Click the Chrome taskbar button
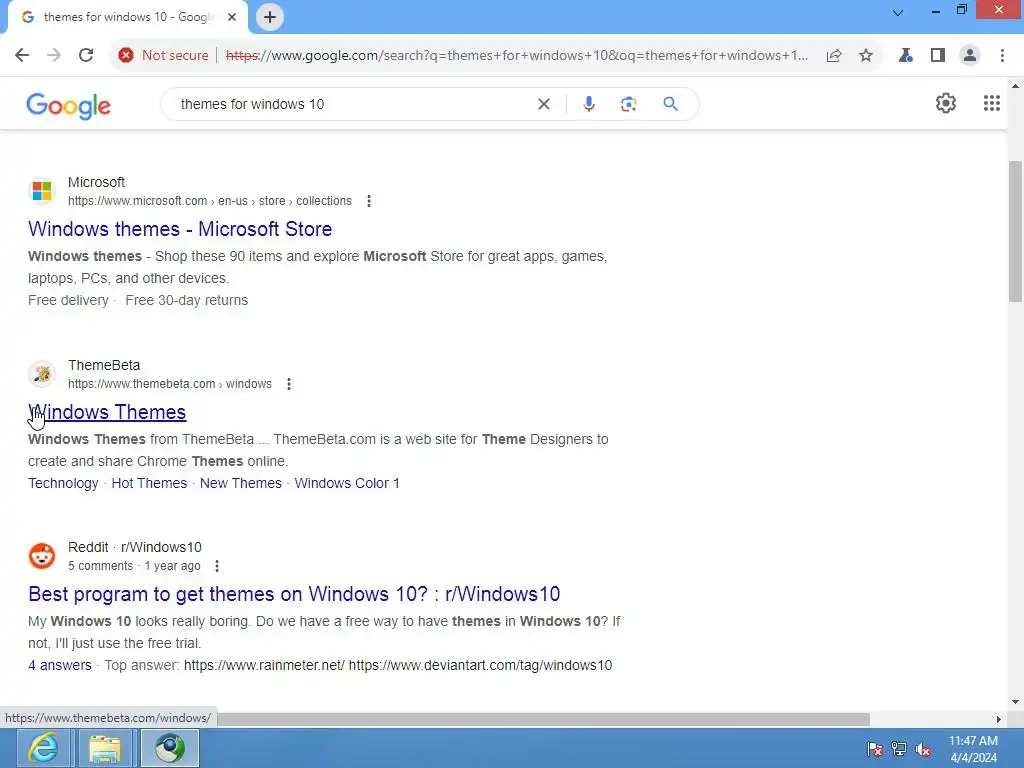1024x768 pixels. coord(170,748)
